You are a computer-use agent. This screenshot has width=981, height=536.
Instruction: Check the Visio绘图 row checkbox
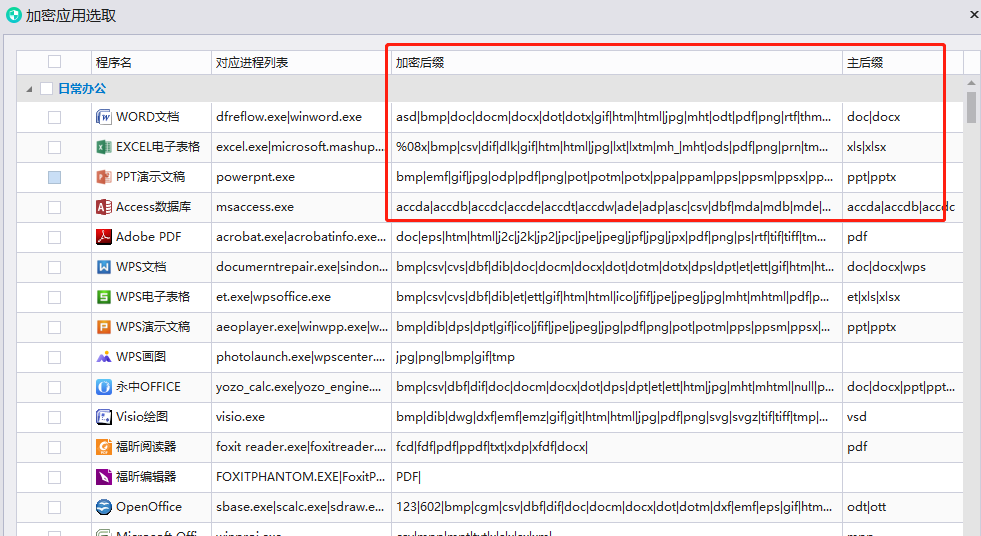coord(54,417)
